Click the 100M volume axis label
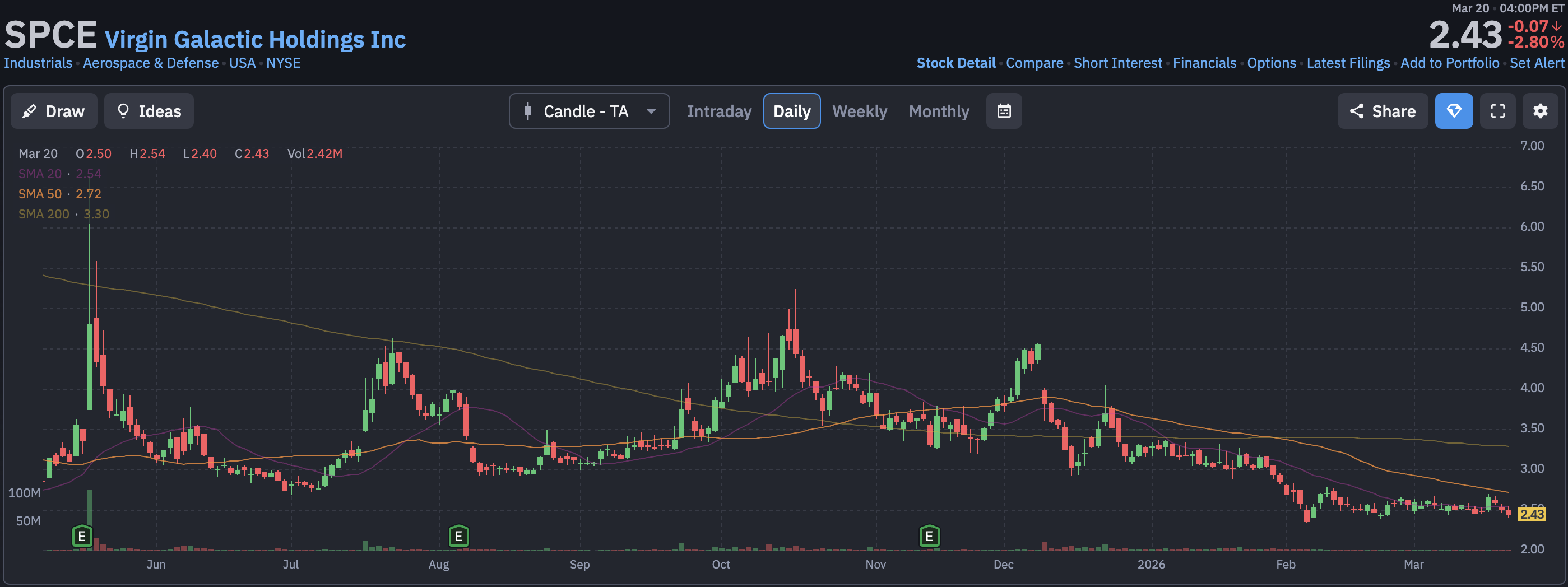Viewport: 1568px width, 587px height. point(24,493)
